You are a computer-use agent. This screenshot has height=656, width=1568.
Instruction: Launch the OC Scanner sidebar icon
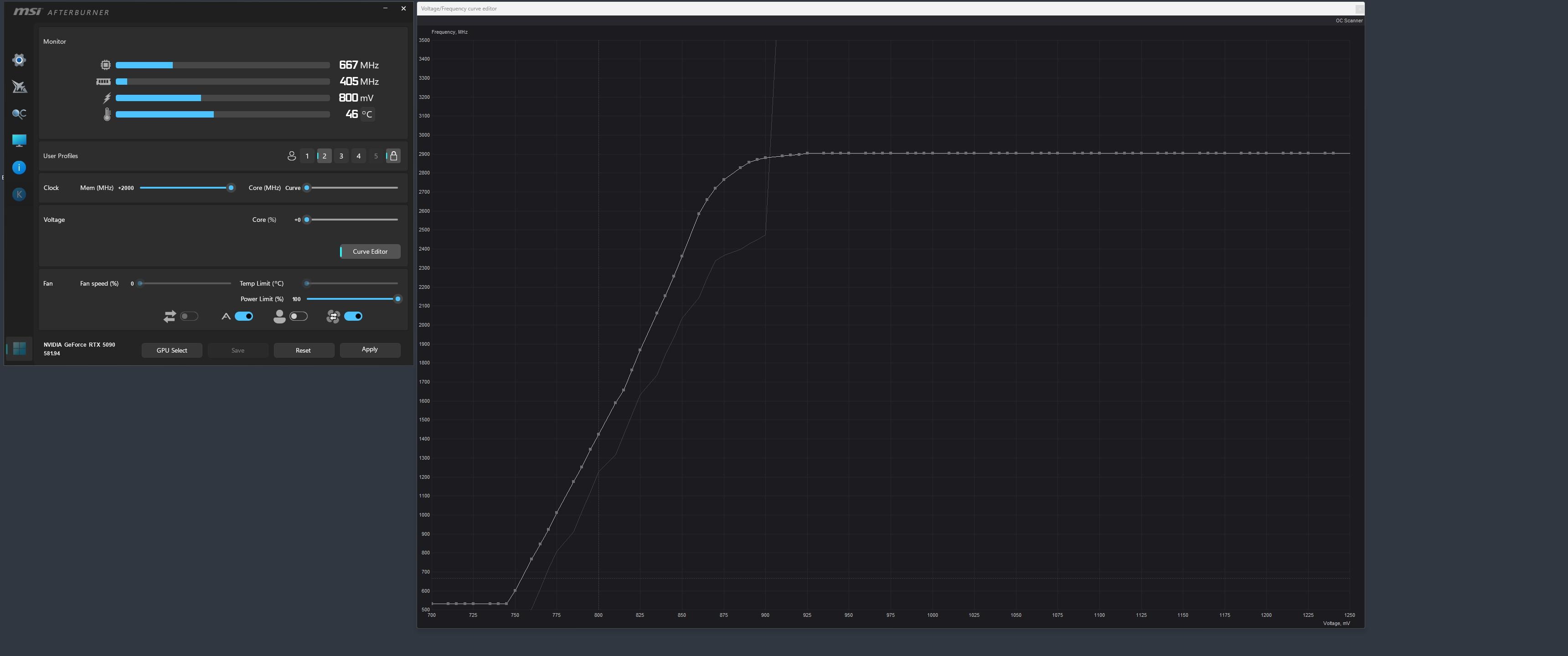(x=19, y=114)
